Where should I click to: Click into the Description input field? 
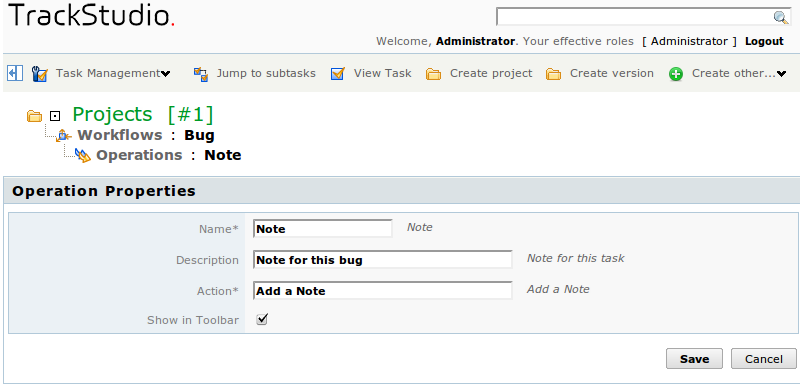pyautogui.click(x=383, y=260)
